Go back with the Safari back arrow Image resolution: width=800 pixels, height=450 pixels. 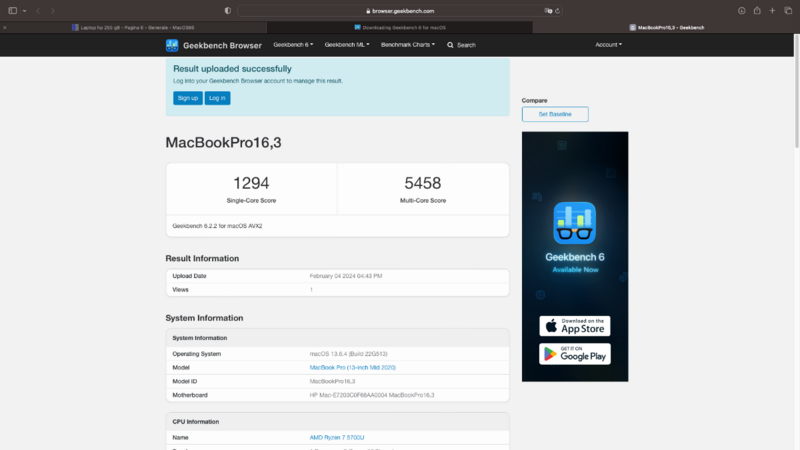(x=38, y=11)
